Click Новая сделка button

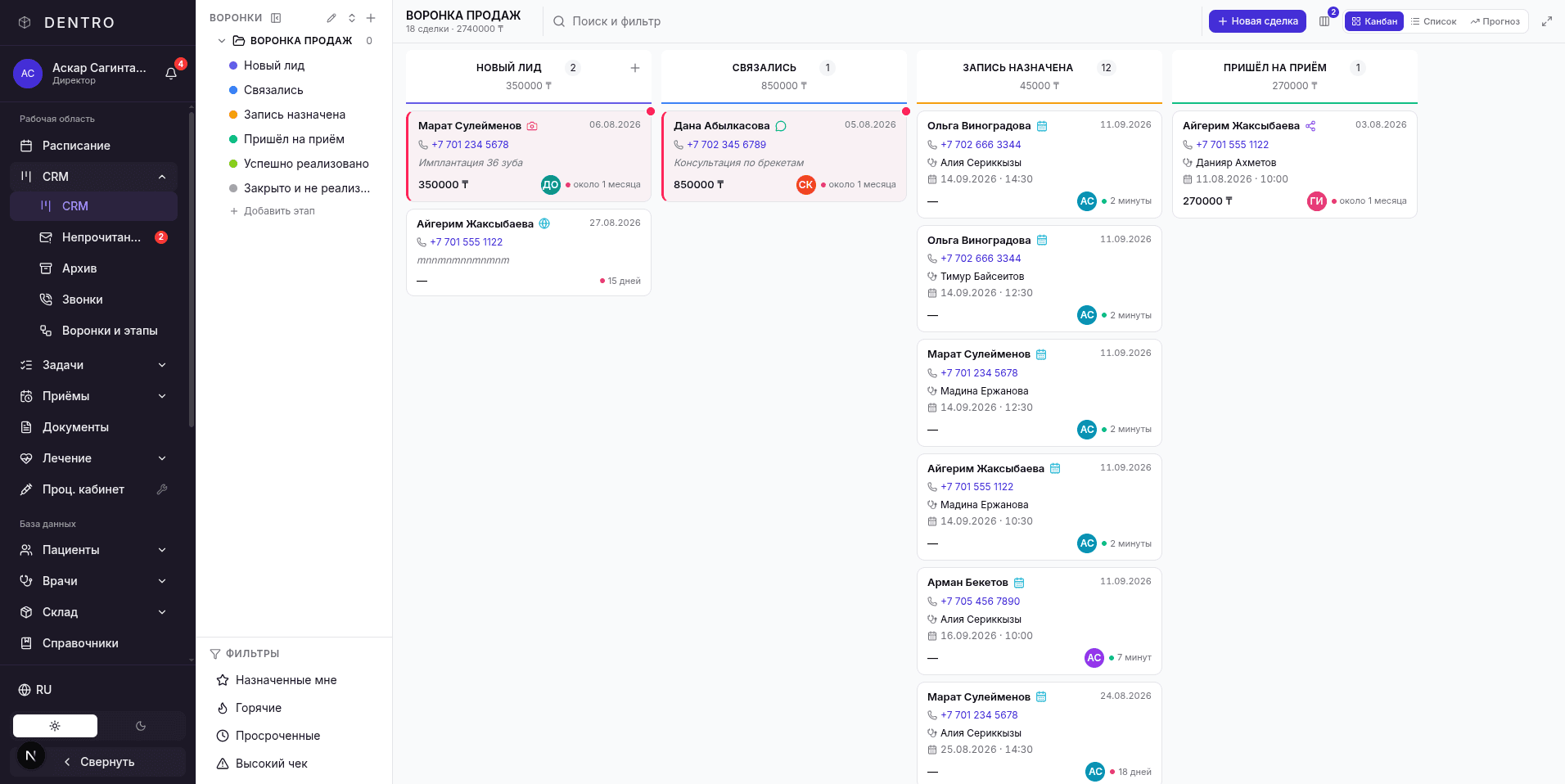1257,21
